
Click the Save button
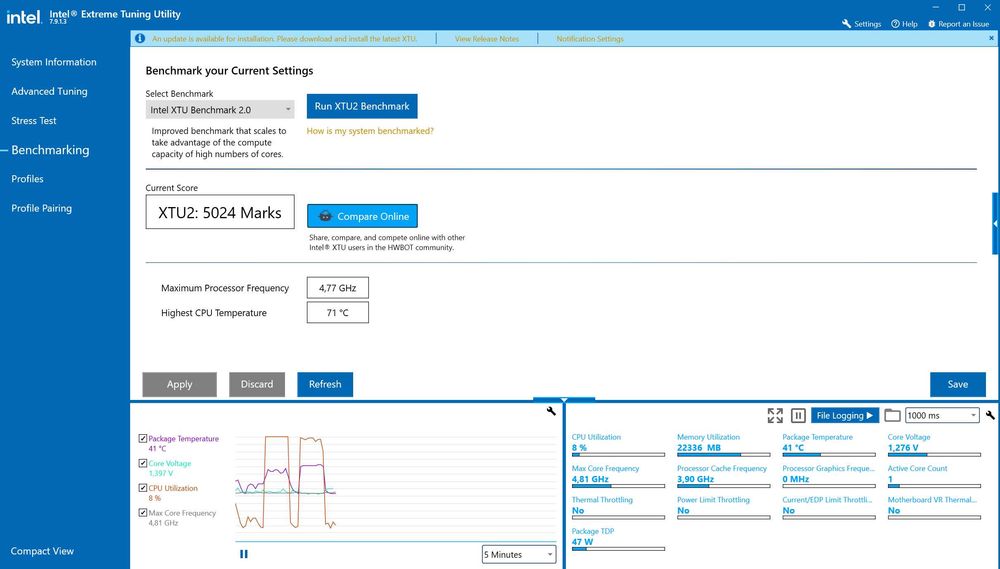(958, 384)
